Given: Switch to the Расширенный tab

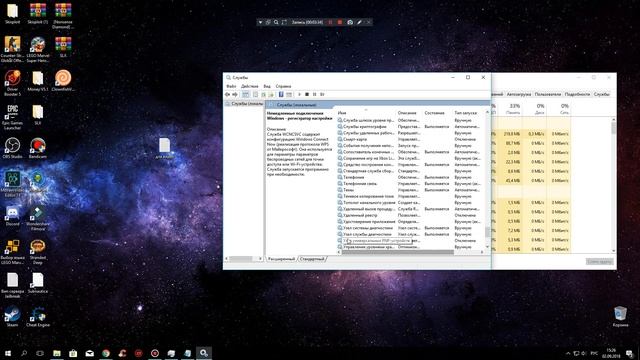Looking at the screenshot, I should (281, 259).
